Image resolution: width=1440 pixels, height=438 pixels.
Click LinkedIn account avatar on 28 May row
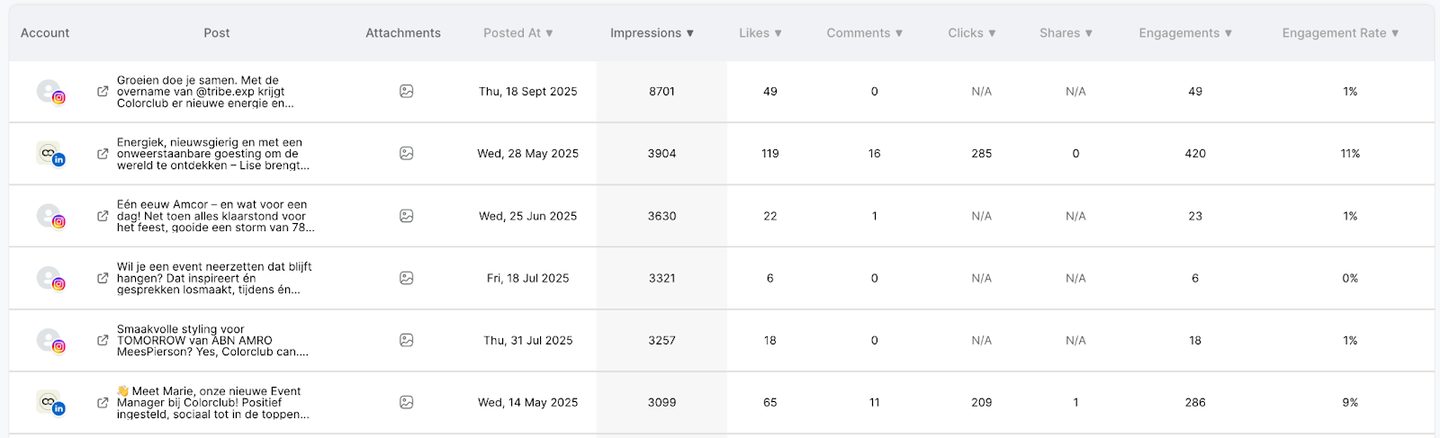coord(50,154)
